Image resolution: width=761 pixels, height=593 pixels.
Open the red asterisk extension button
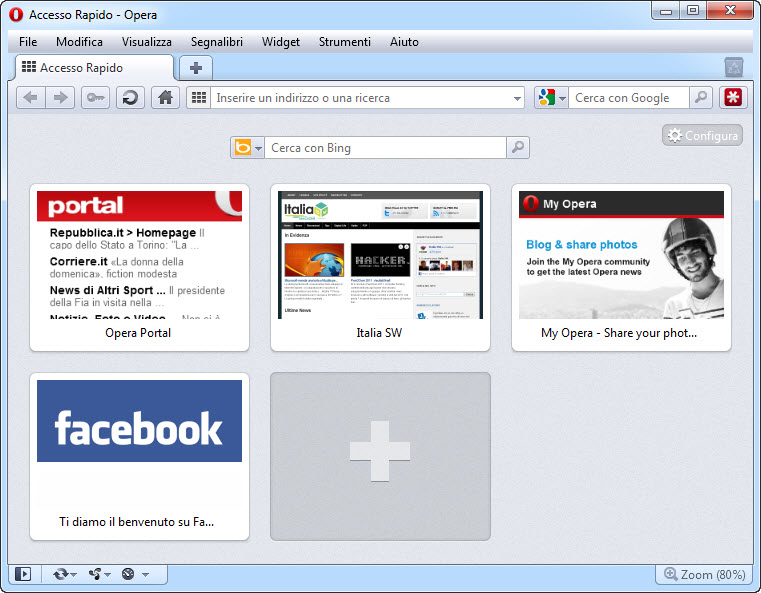pyautogui.click(x=733, y=98)
